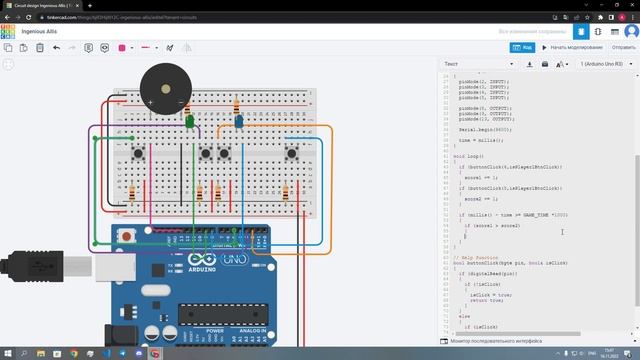Click the Send button

[624, 48]
